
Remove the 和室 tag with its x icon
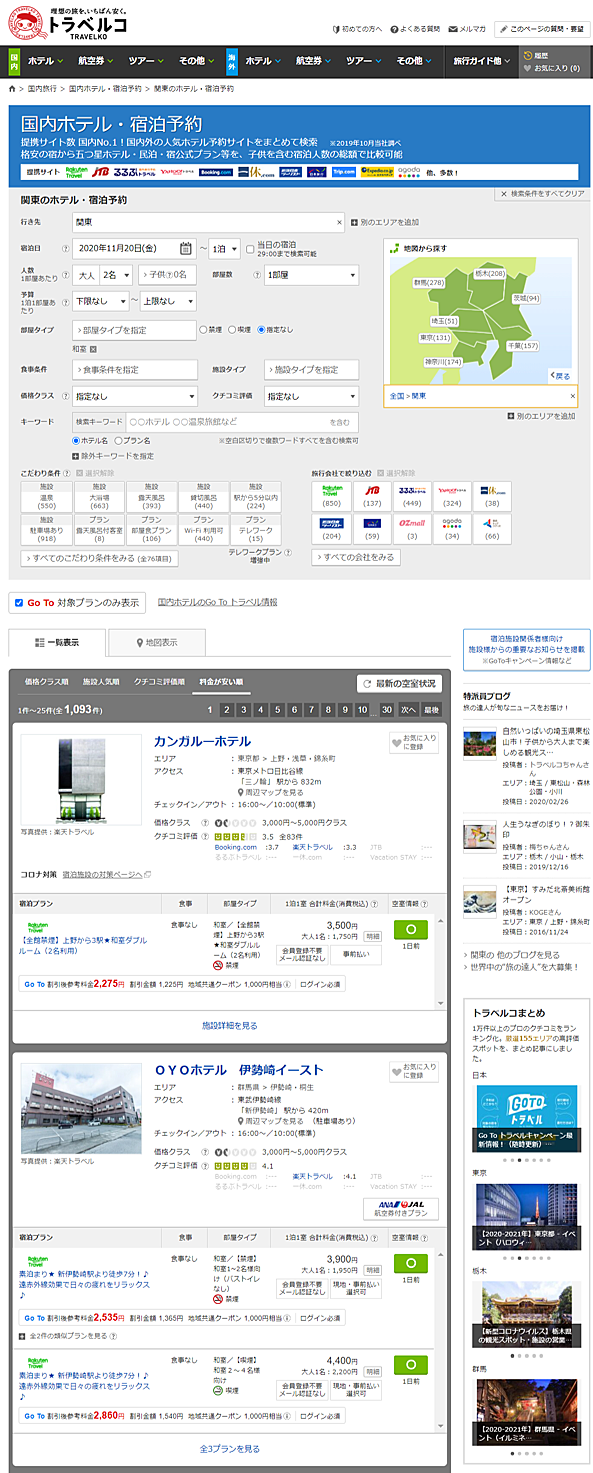93,349
